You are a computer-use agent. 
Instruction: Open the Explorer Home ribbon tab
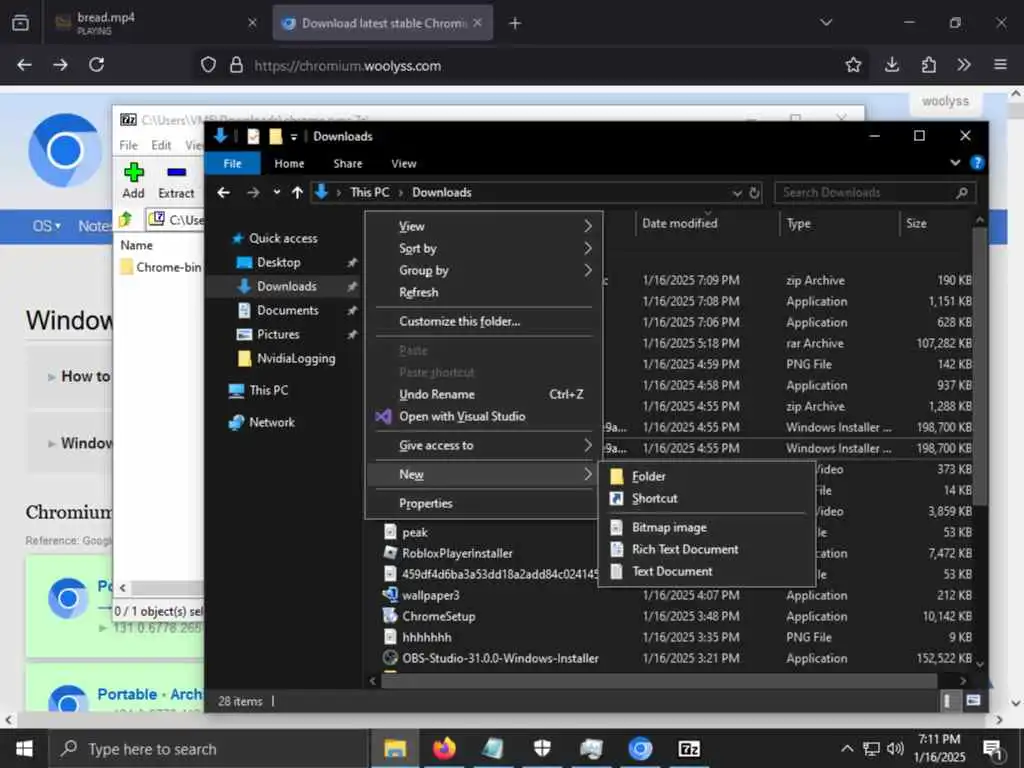(289, 163)
